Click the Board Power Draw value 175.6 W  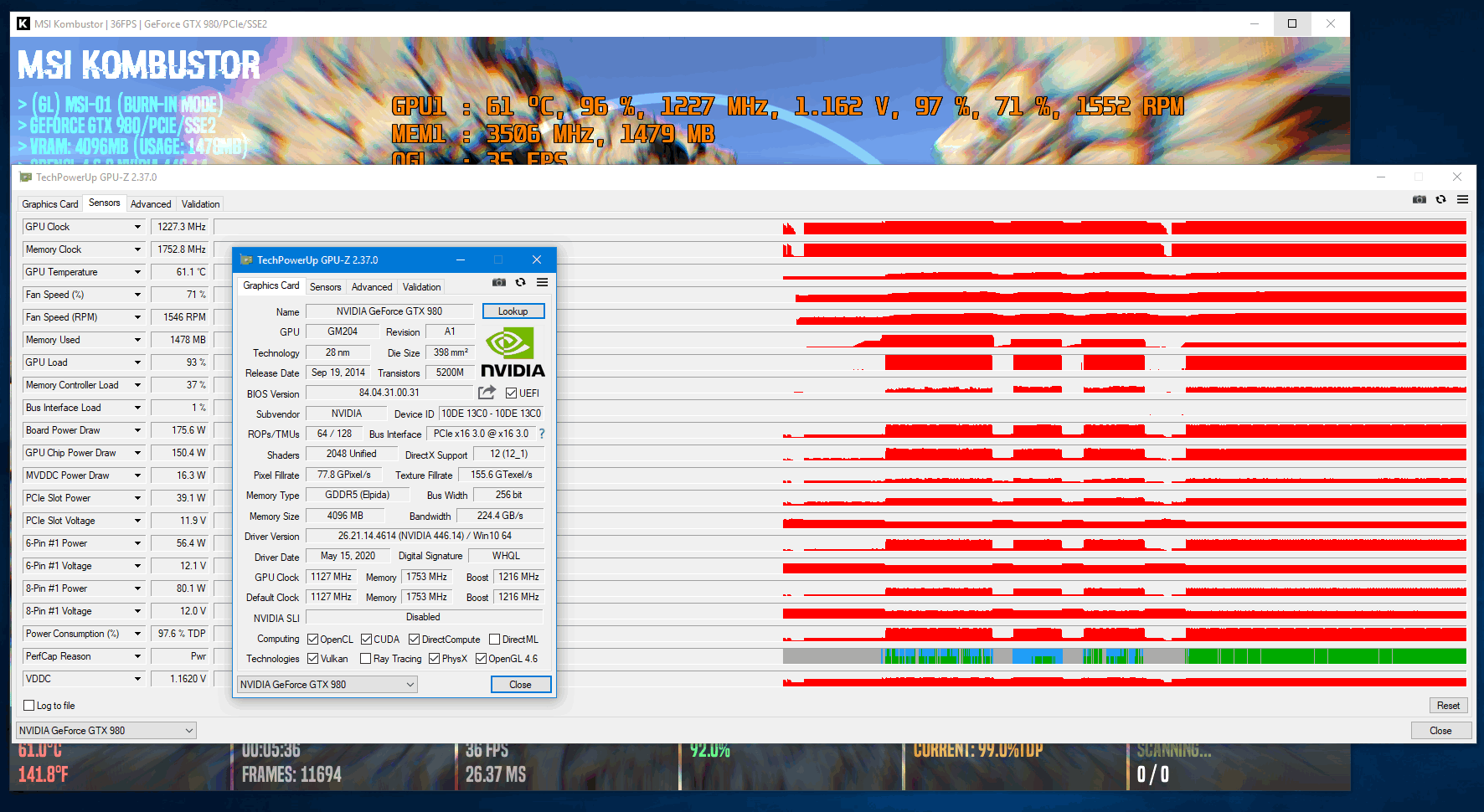point(182,430)
